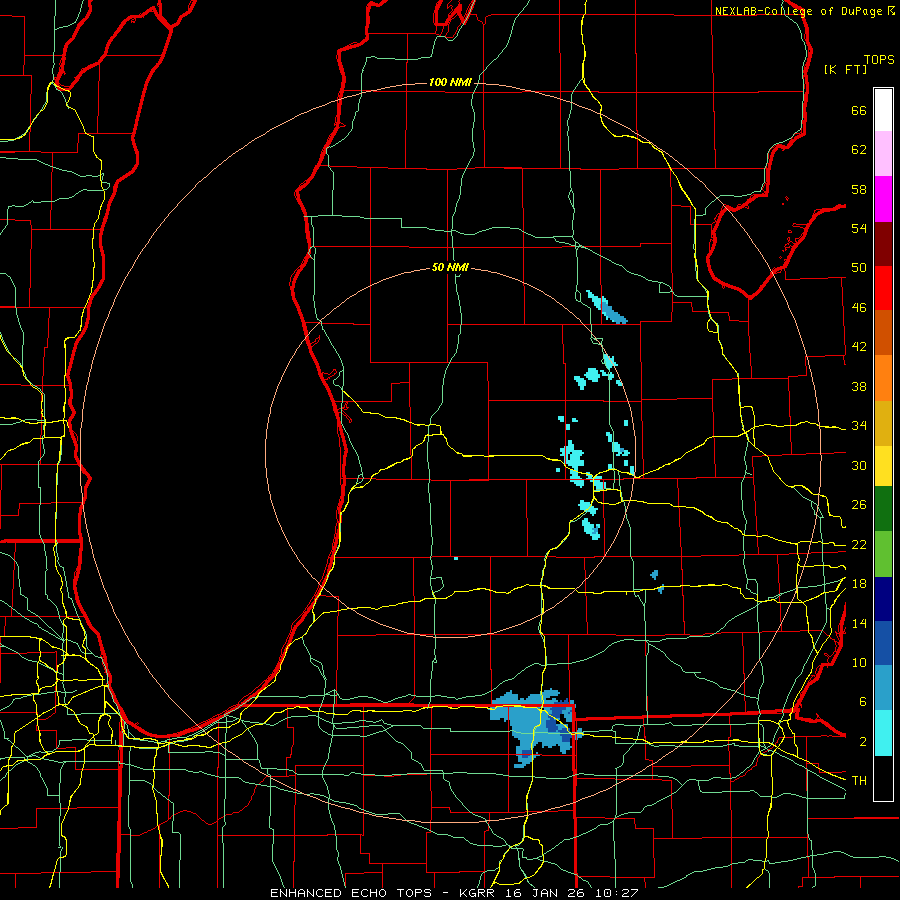Click the 42 value on the scale
Viewport: 900px width, 900px height.
tap(859, 347)
